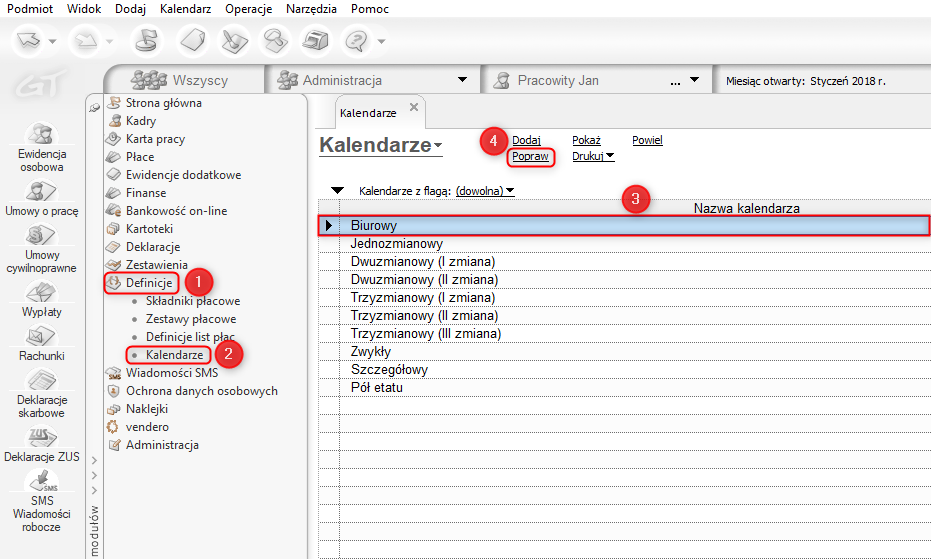Select Definicje in the module tree
Image resolution: width=931 pixels, height=559 pixels.
[149, 283]
